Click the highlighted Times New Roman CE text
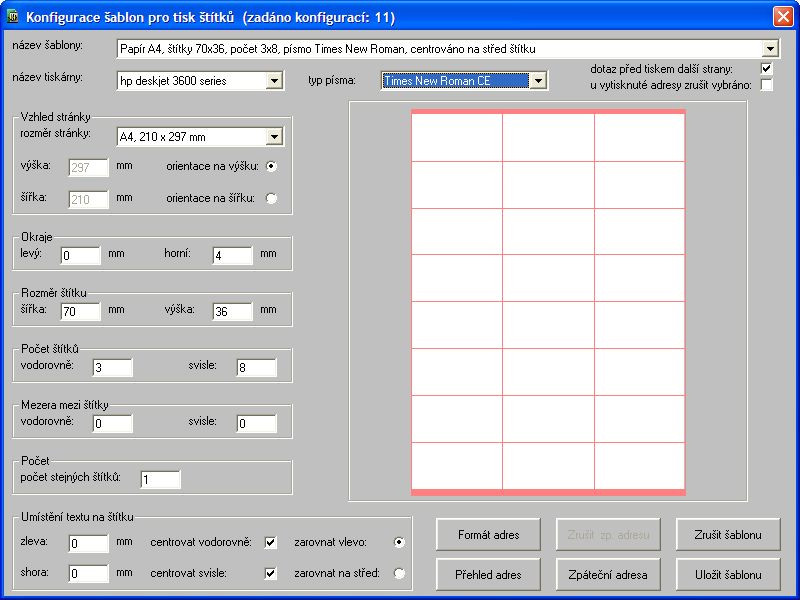Image resolution: width=800 pixels, height=600 pixels. pyautogui.click(x=437, y=81)
